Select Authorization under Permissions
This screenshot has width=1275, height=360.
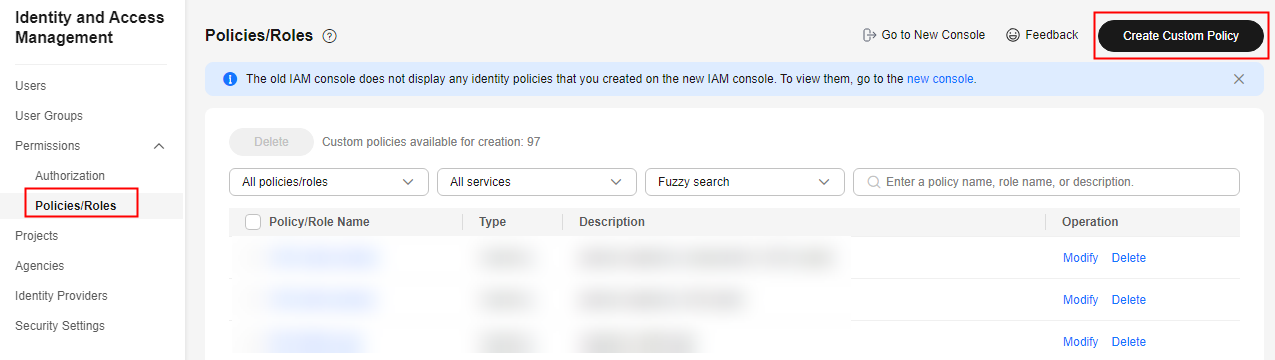click(70, 176)
